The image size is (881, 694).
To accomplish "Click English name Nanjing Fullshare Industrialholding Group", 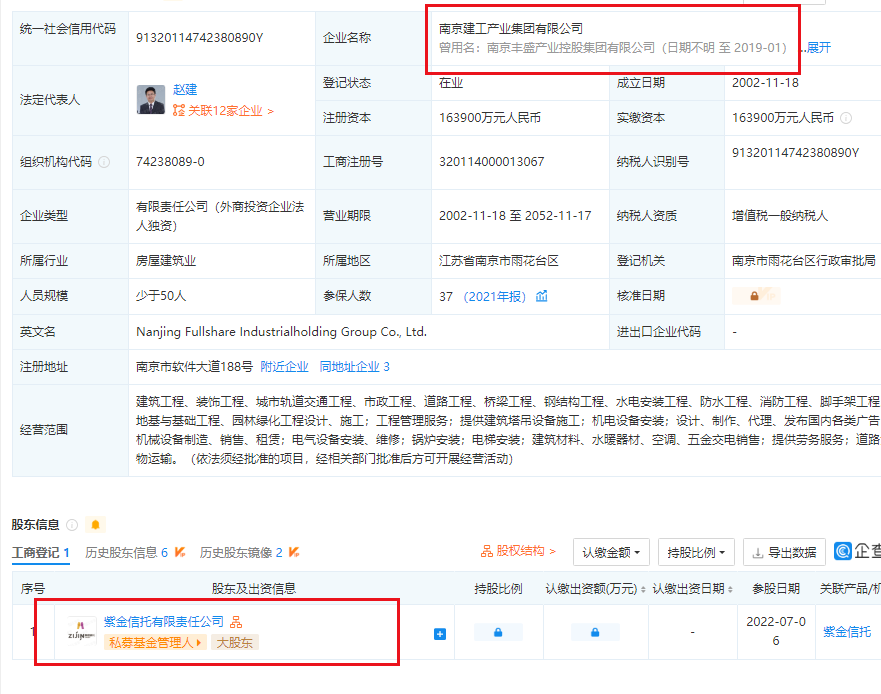I will 281,332.
